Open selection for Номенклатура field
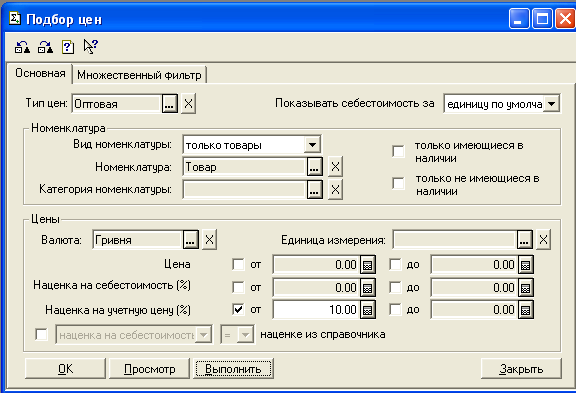 click(314, 167)
